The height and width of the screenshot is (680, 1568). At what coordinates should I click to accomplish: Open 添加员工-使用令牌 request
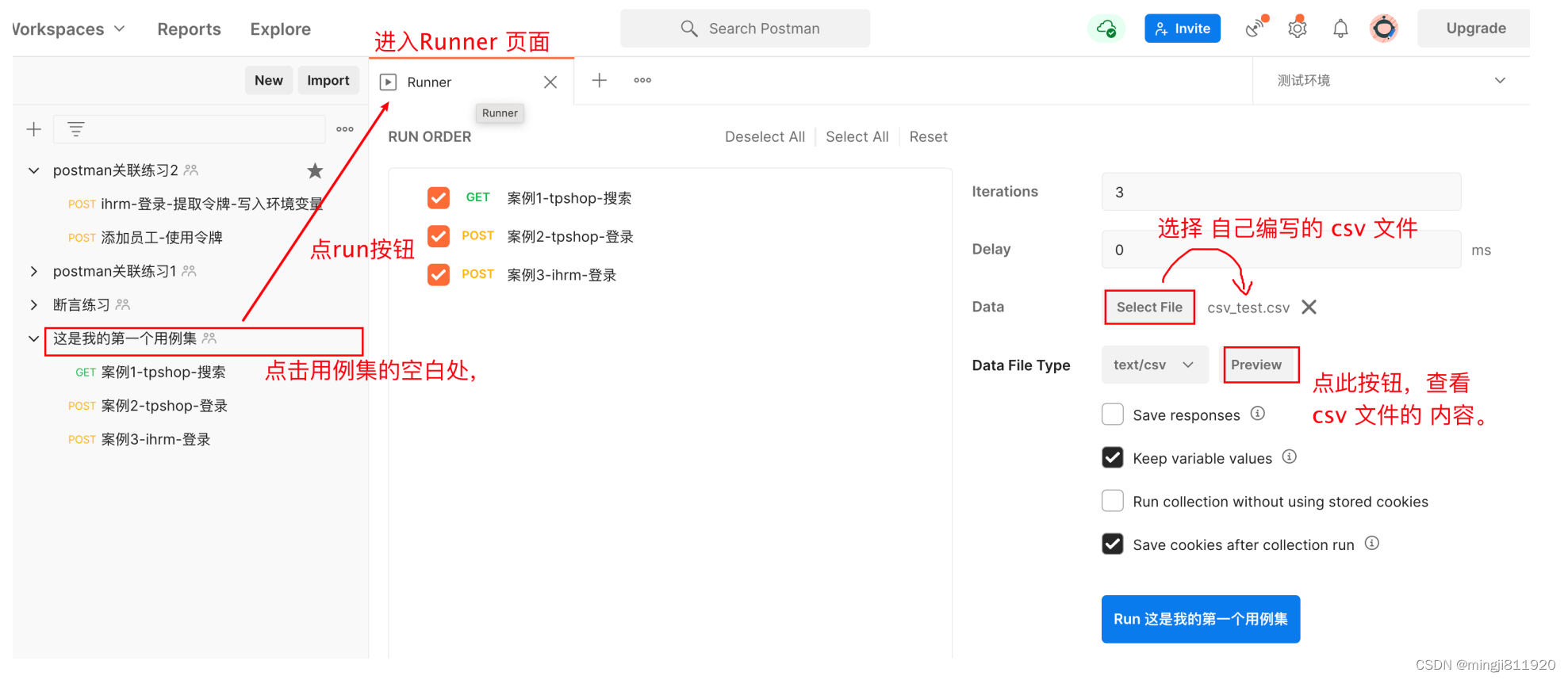145,237
